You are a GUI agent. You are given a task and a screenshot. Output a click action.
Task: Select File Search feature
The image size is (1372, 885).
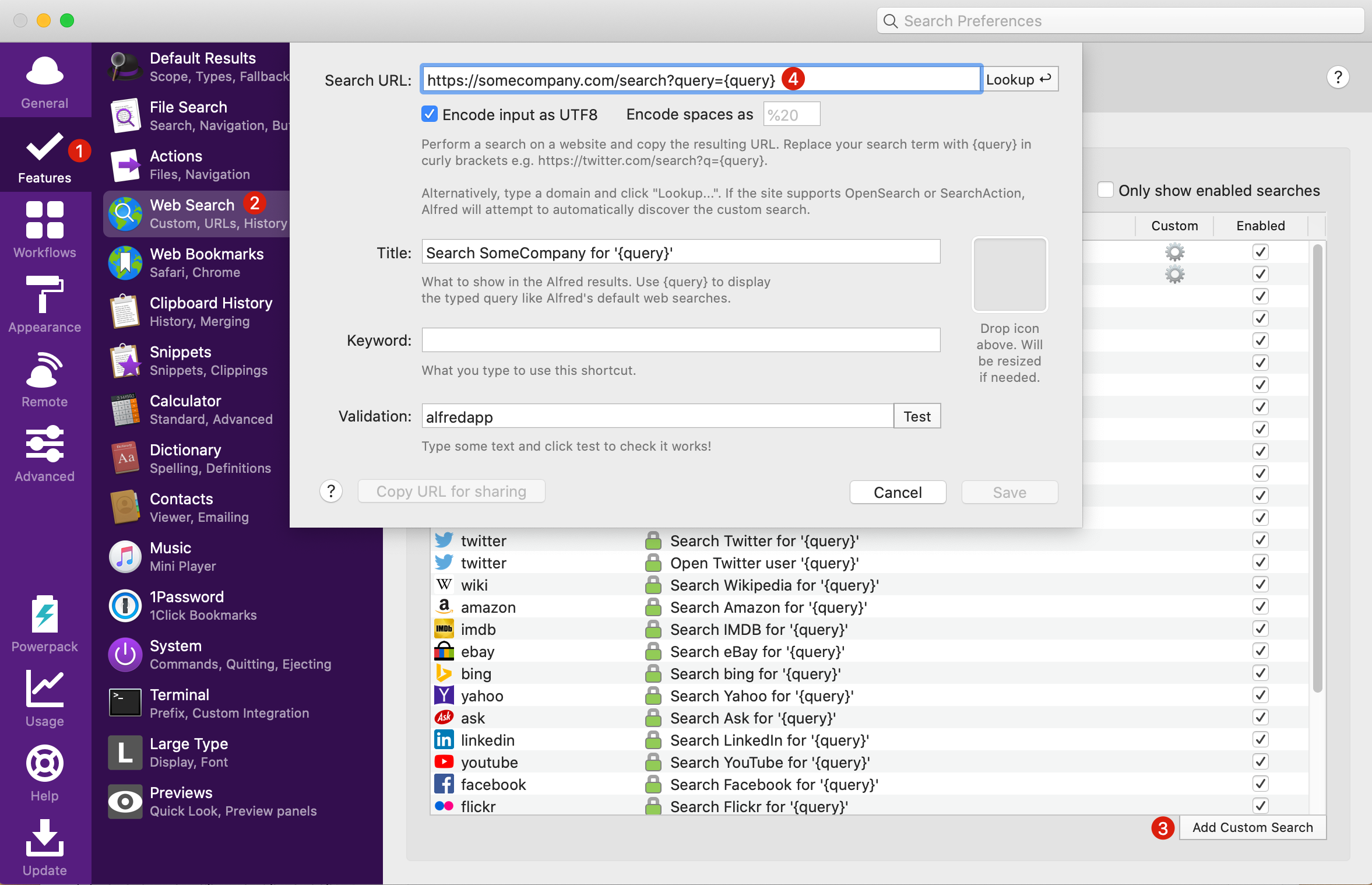coord(196,116)
